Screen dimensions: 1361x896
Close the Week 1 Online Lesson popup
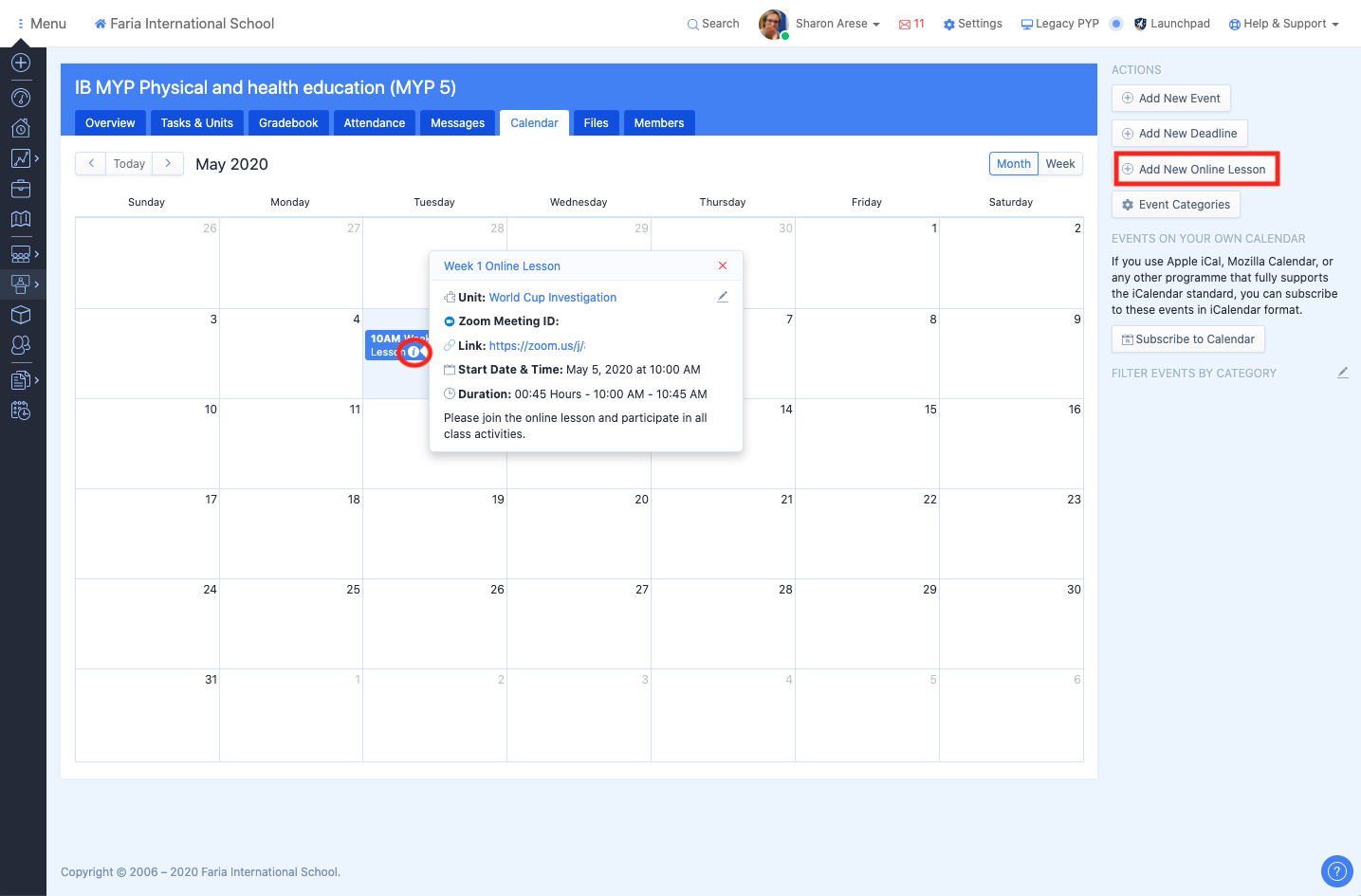[723, 265]
